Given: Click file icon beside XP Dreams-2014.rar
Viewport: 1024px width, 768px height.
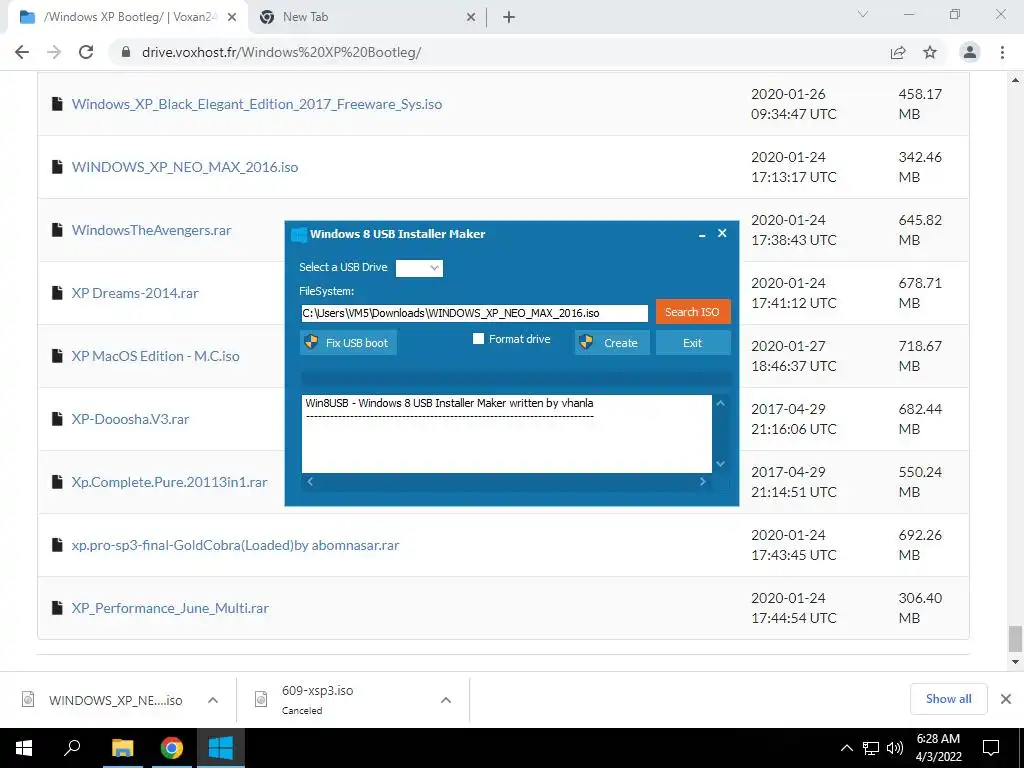Looking at the screenshot, I should click(x=57, y=293).
